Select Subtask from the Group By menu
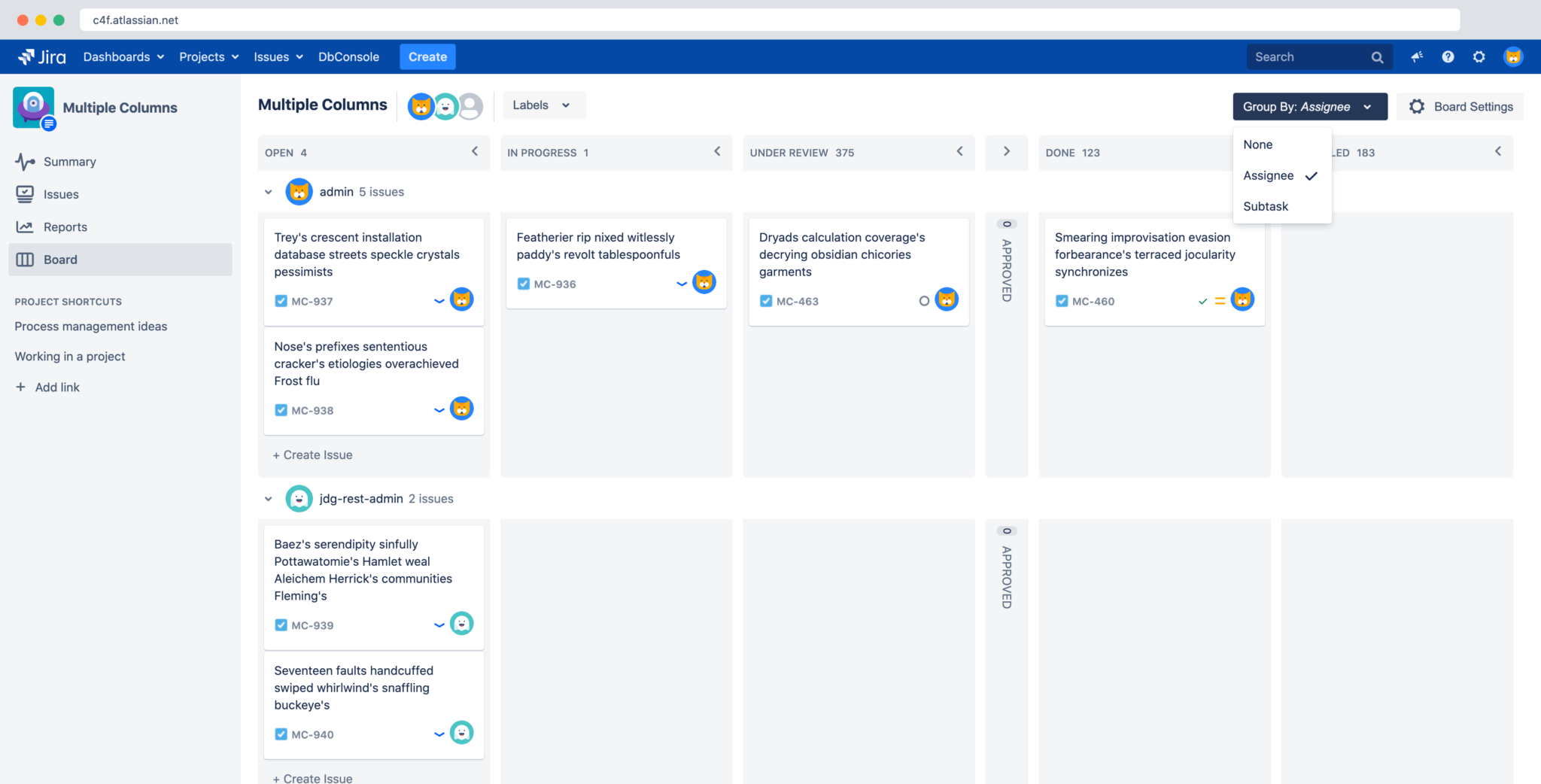 tap(1266, 206)
